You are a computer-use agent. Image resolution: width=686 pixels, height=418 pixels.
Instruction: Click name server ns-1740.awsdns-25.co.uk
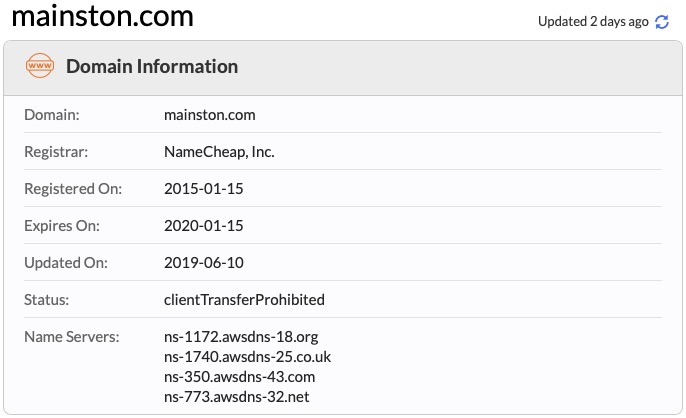247,357
